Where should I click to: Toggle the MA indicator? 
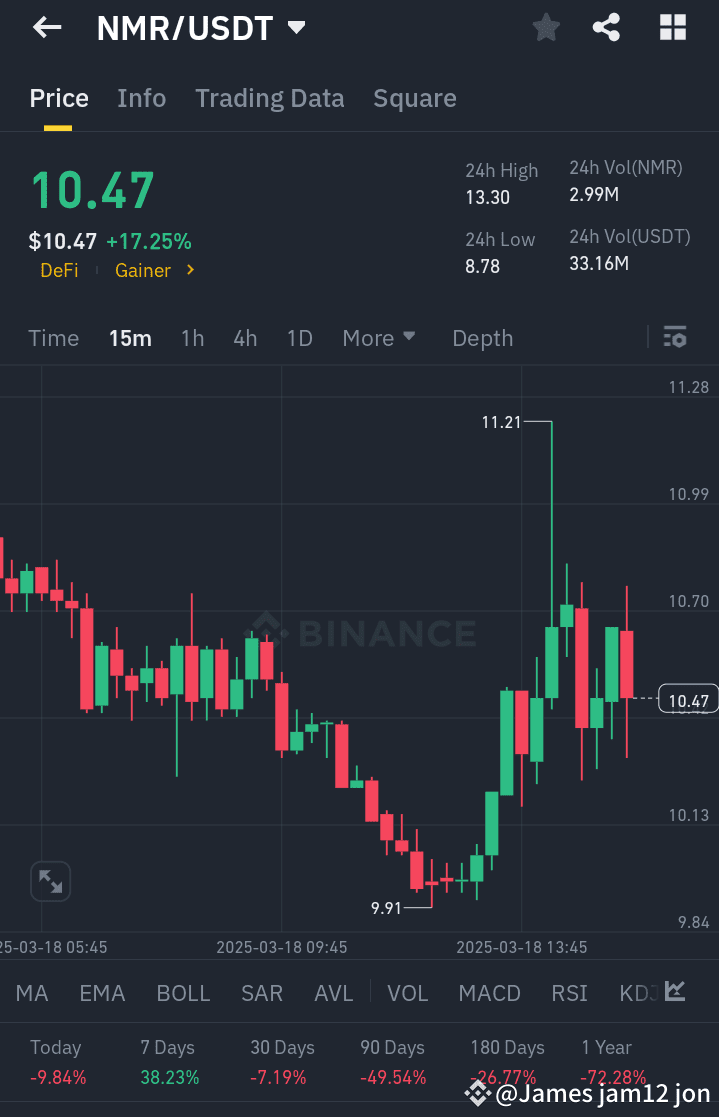[32, 993]
